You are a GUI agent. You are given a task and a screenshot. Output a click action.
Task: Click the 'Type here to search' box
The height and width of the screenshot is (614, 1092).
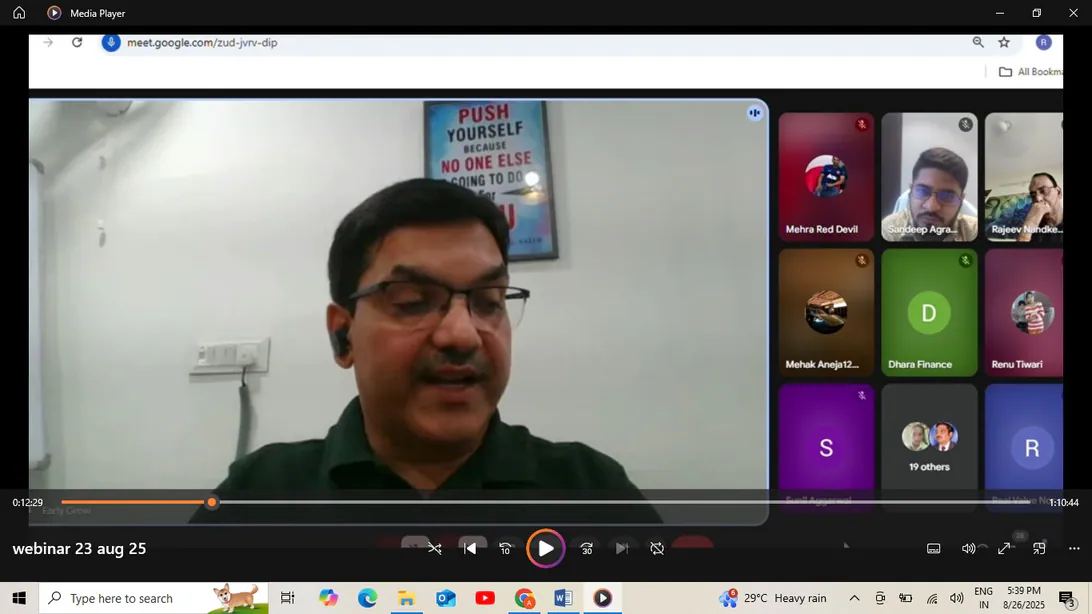pyautogui.click(x=153, y=598)
